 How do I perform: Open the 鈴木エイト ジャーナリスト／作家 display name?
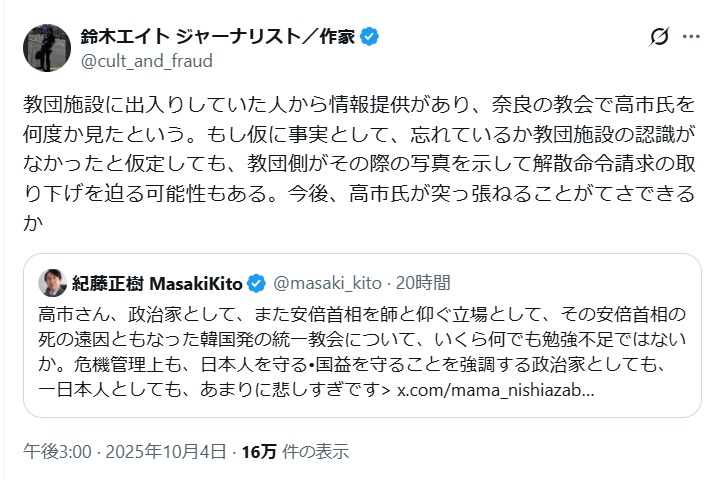click(x=218, y=37)
